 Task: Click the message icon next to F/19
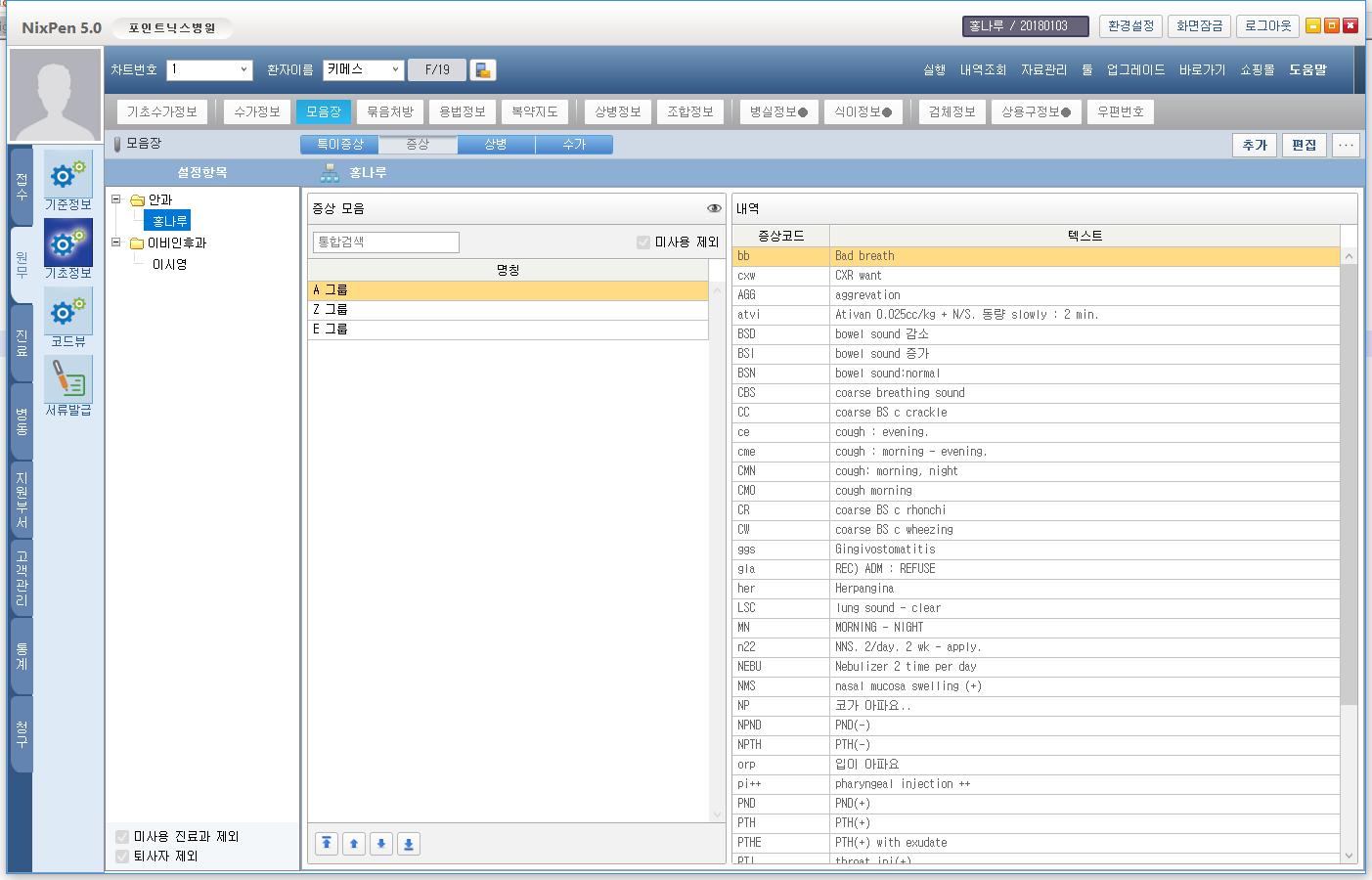pyautogui.click(x=482, y=70)
